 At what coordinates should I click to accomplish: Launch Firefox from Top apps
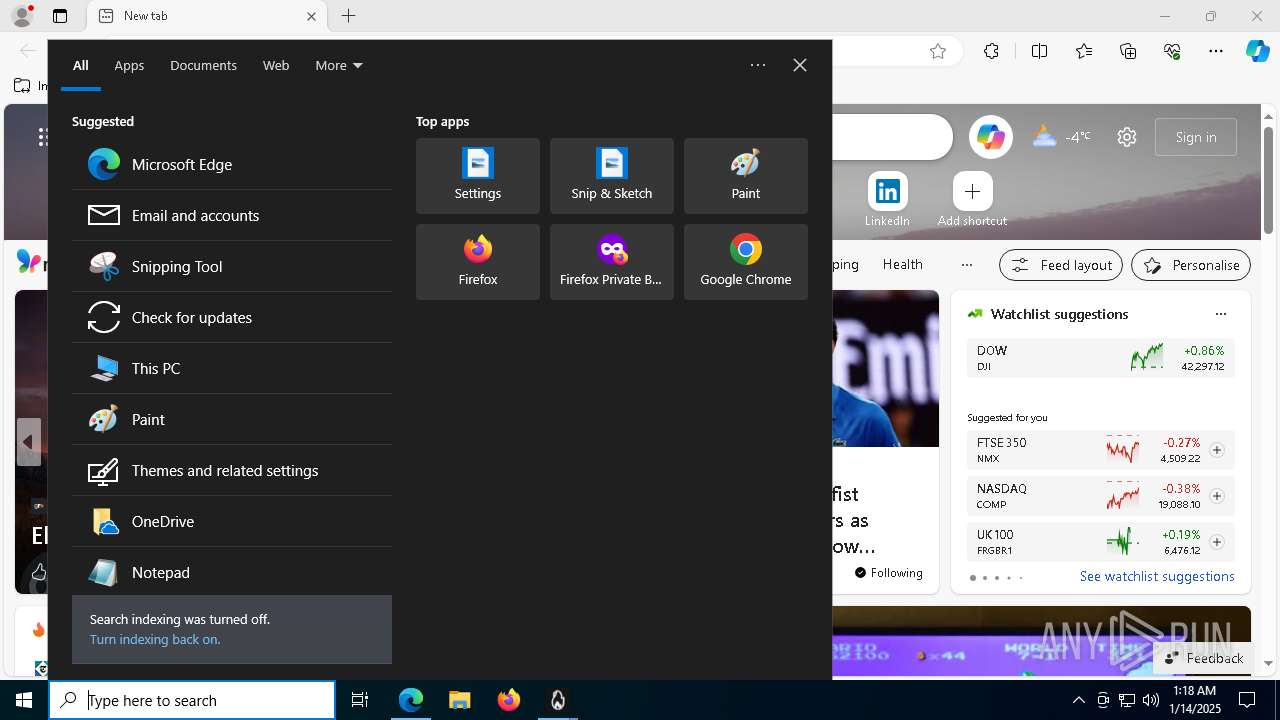click(478, 262)
